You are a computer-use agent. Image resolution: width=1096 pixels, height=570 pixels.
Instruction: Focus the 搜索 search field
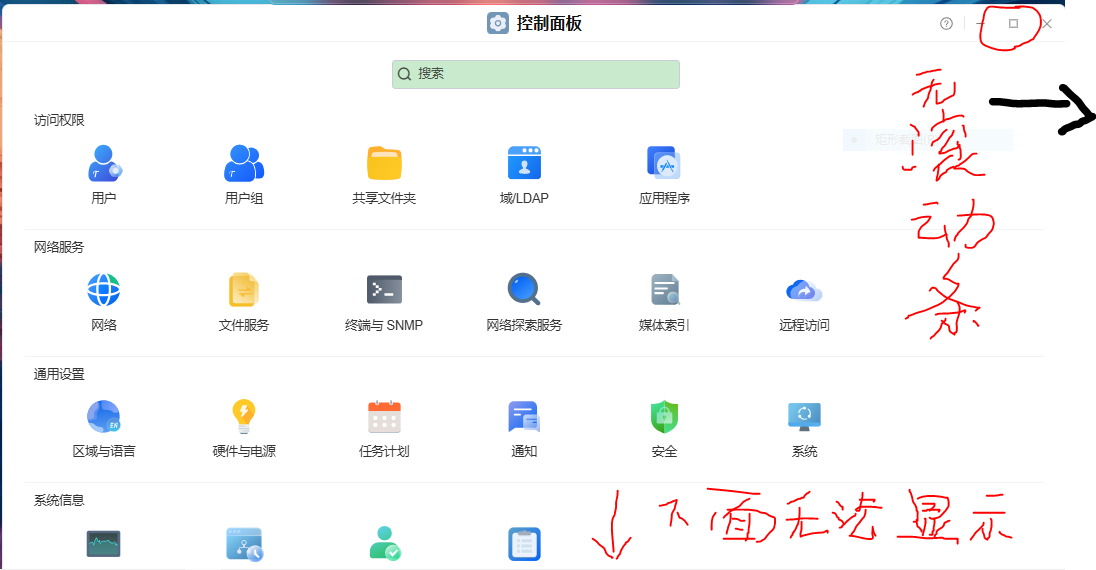tap(535, 74)
